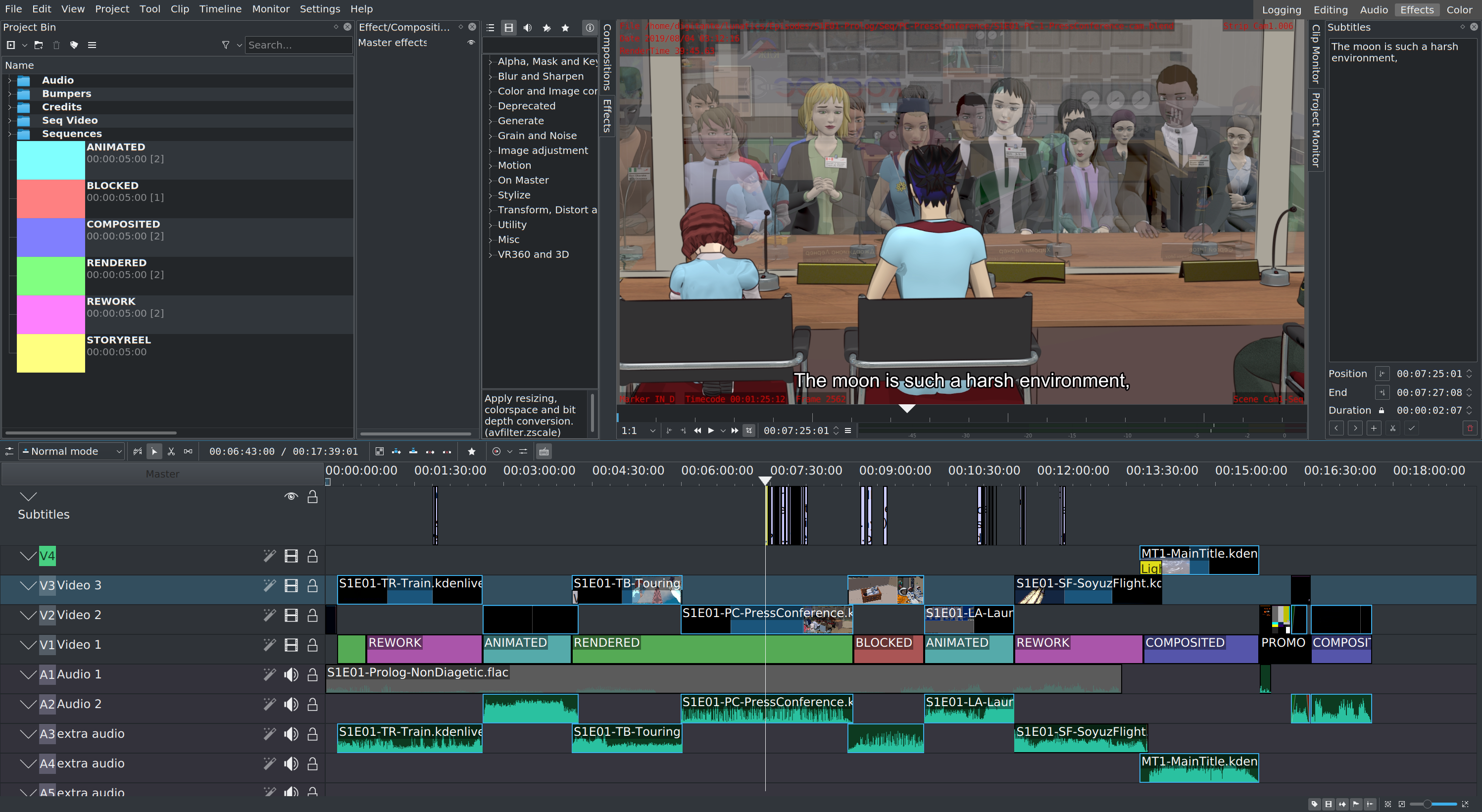Toggle Subtitles track visibility eye
Viewport: 1482px width, 812px height.
click(x=291, y=496)
